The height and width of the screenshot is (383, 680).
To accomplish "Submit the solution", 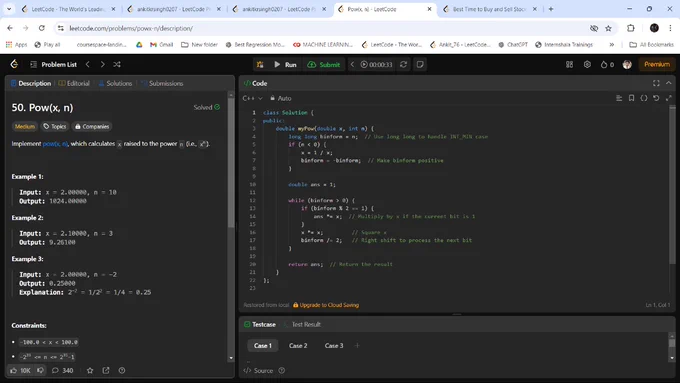I will pyautogui.click(x=324, y=64).
